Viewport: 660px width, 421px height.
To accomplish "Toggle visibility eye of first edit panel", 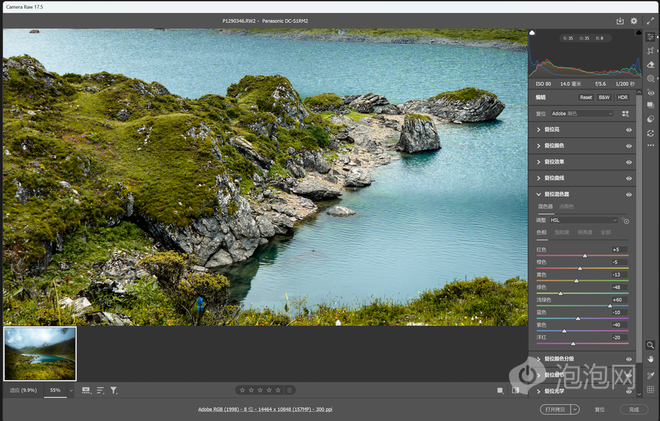I will [x=629, y=130].
